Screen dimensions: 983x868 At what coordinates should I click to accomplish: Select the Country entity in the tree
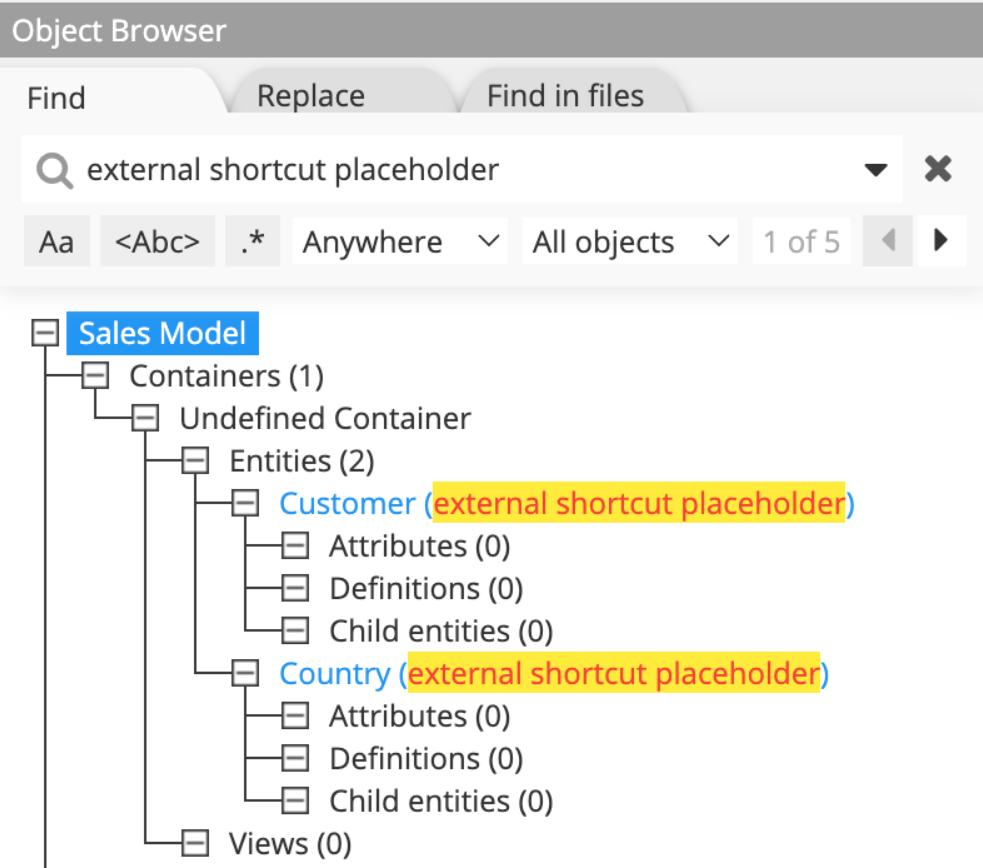(x=334, y=673)
